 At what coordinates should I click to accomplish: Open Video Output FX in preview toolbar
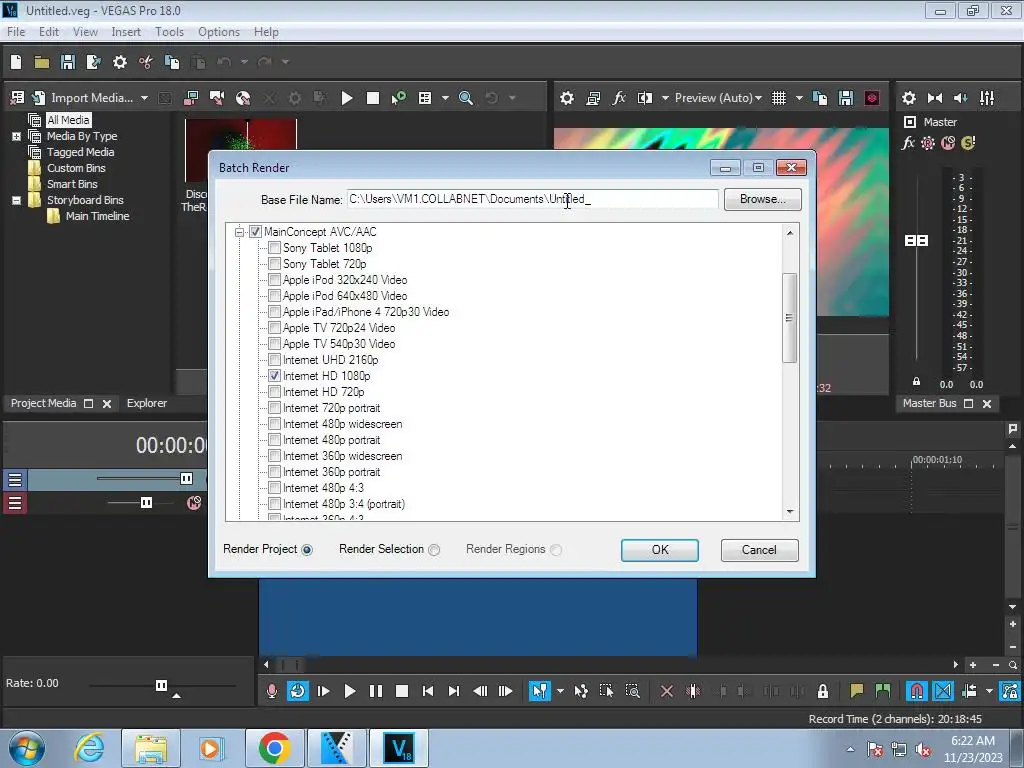coord(618,98)
